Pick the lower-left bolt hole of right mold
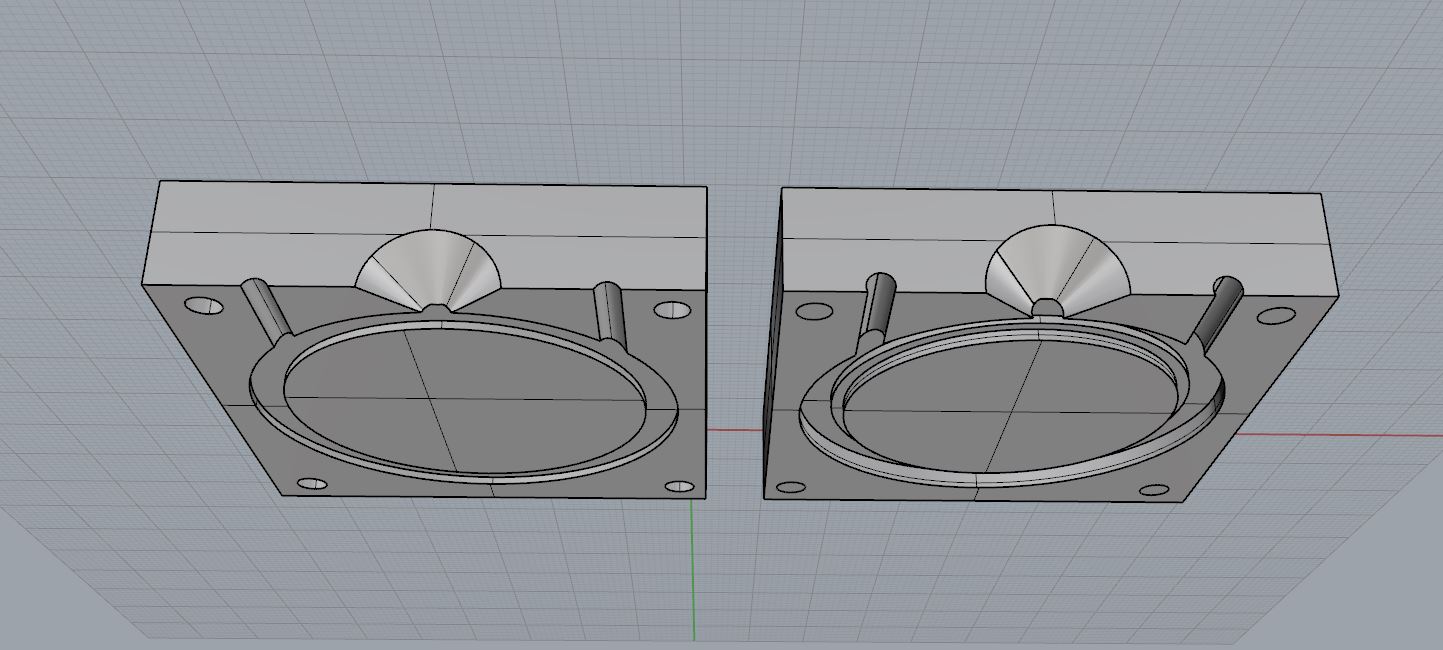Viewport: 1443px width, 650px height. pos(791,488)
